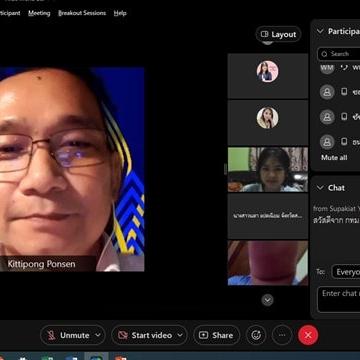Collapse the Participants panel chevron
The image size is (360, 360).
coord(320,31)
